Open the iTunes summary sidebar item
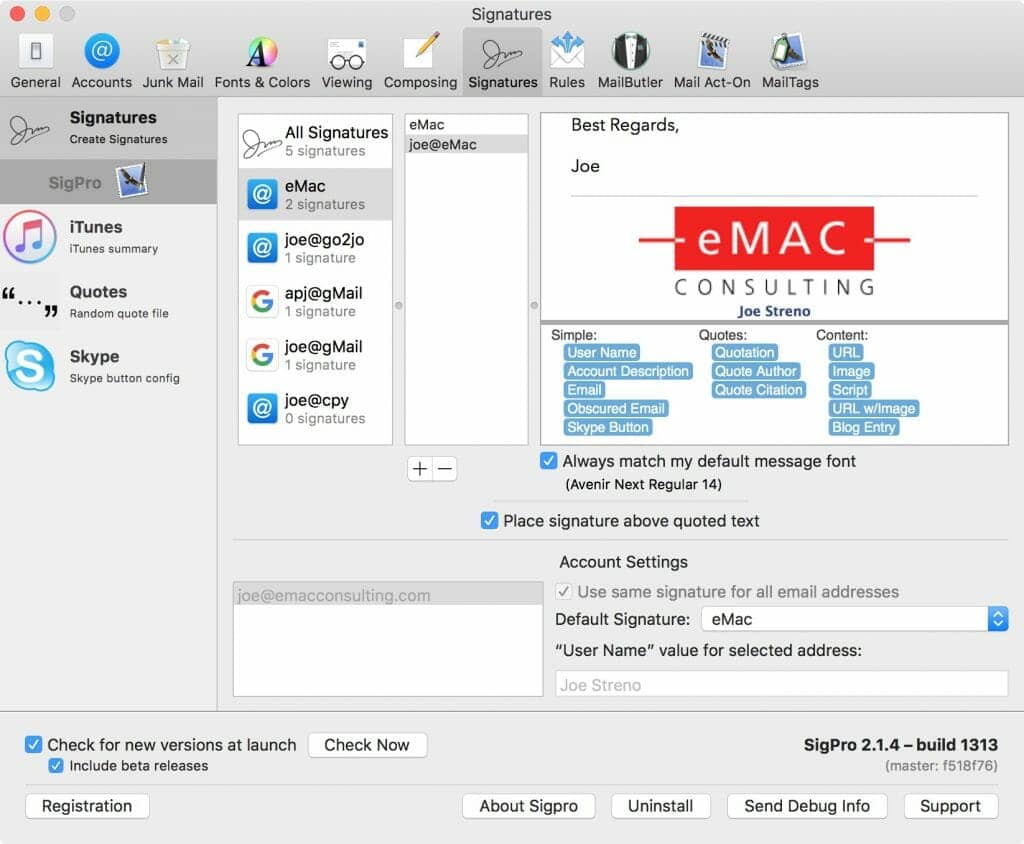Screen dimensions: 1024x844 (108, 236)
